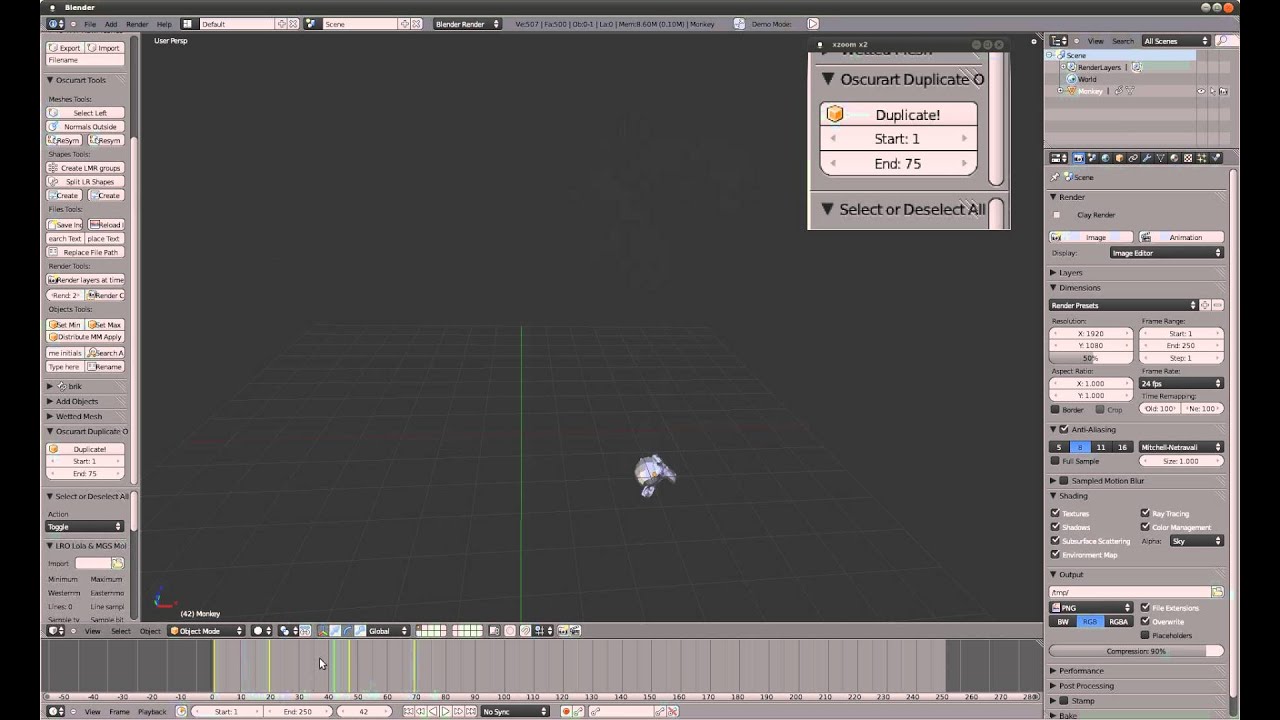Play the animation forward

pos(446,712)
